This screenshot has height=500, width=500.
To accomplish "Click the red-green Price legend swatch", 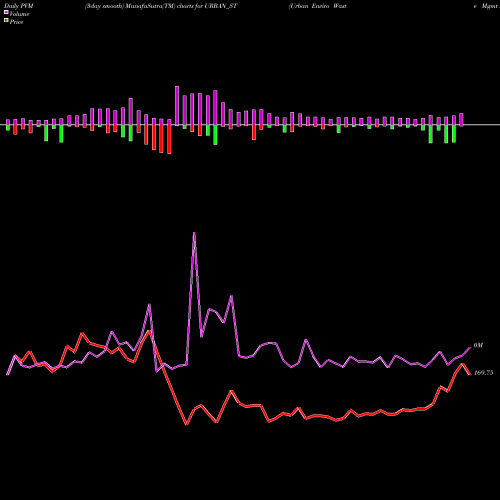I will 6,21.
